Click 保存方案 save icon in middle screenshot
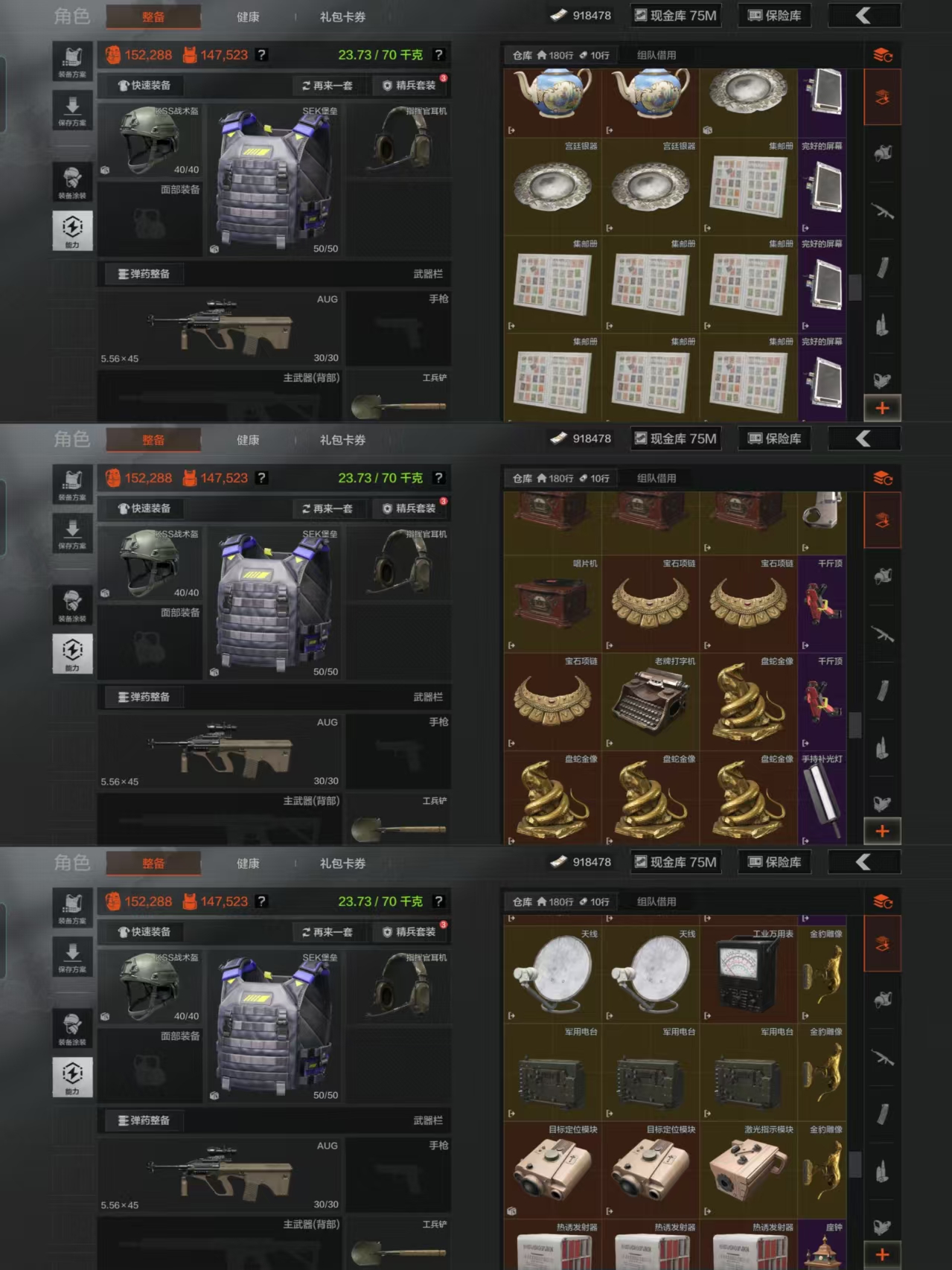 (x=72, y=533)
